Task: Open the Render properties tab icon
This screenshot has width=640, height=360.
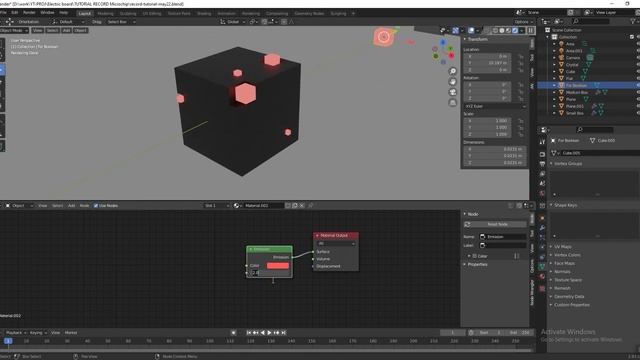Action: (542, 155)
